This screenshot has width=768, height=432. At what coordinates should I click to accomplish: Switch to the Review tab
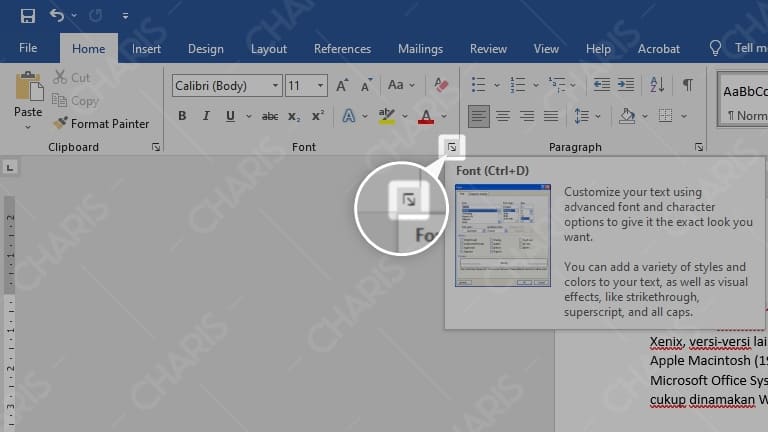[x=488, y=48]
